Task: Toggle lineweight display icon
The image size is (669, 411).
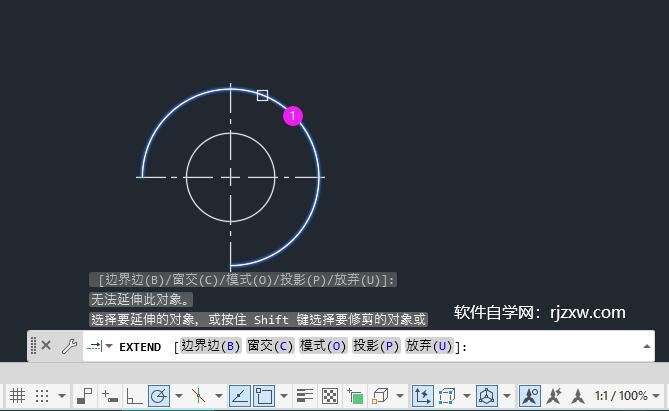Action: coord(305,396)
